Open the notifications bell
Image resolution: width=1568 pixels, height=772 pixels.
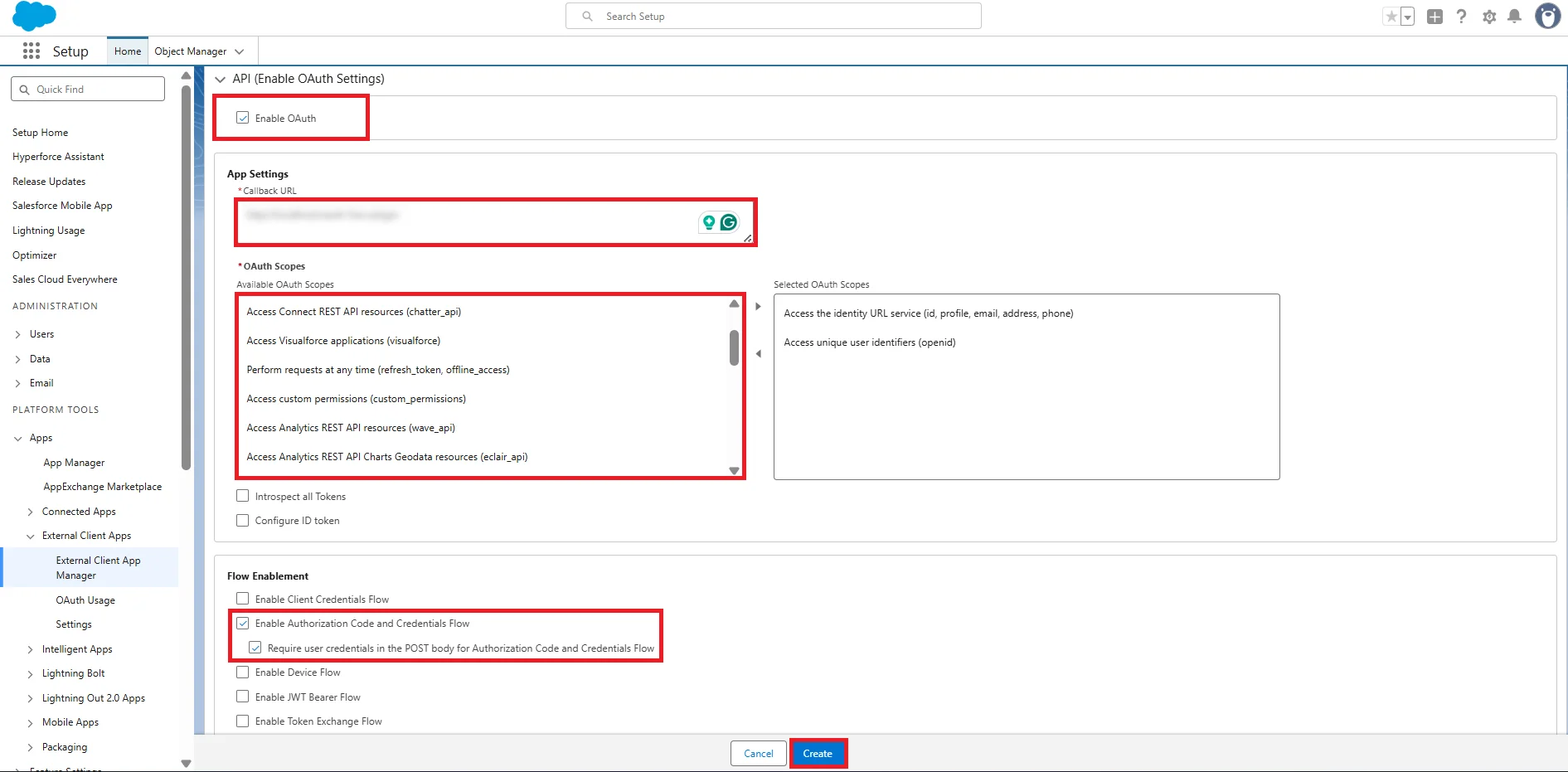click(1516, 16)
